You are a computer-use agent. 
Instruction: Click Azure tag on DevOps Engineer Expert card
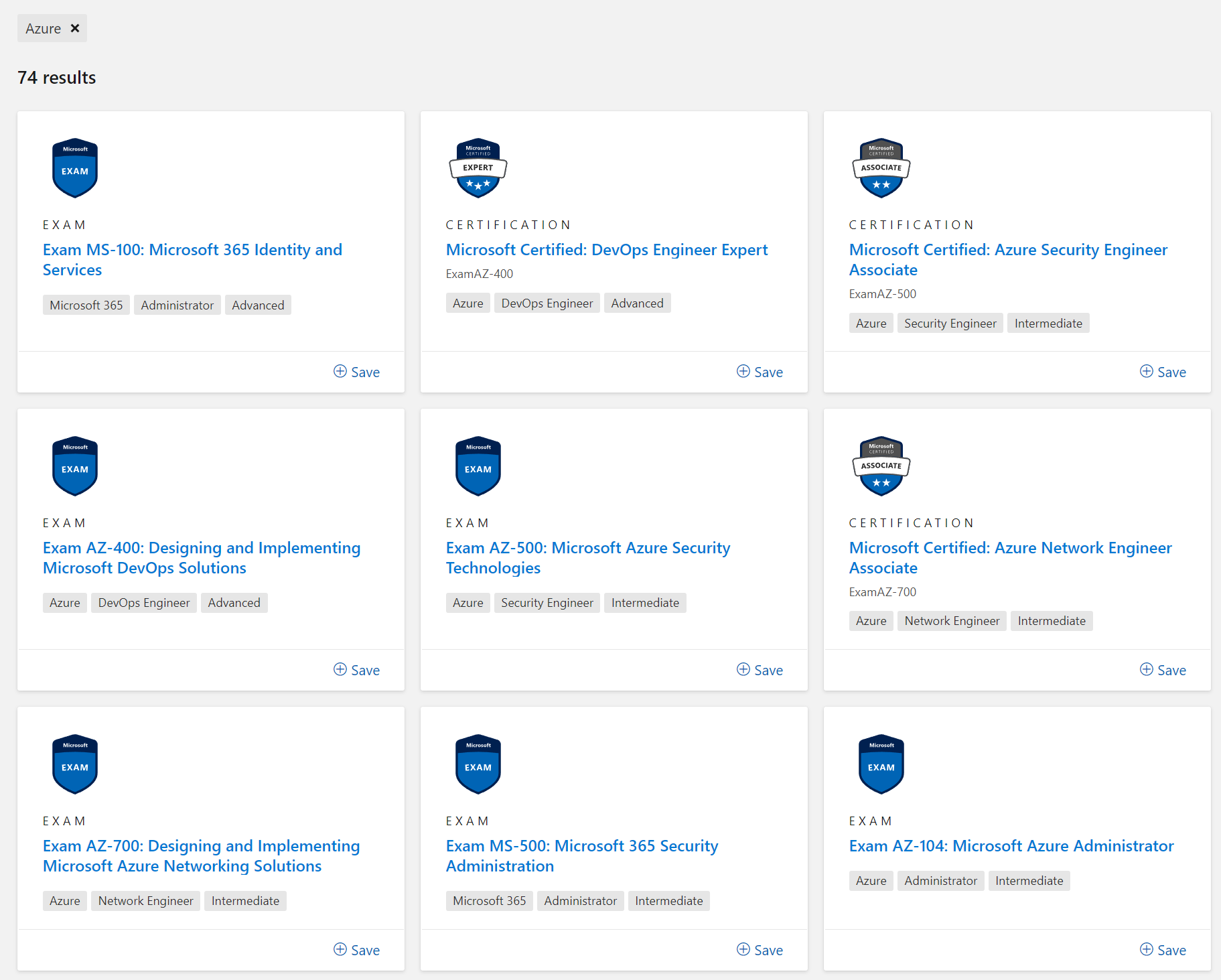click(x=468, y=303)
